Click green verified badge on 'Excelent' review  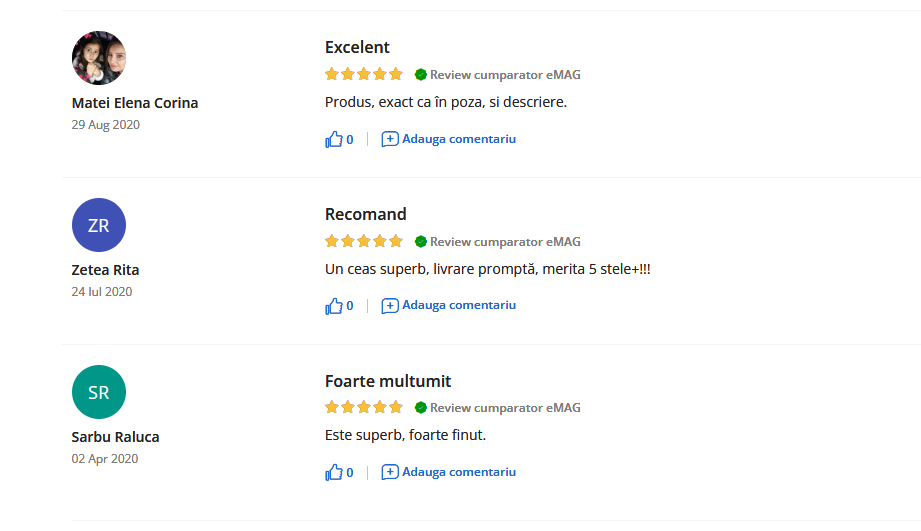coord(421,75)
